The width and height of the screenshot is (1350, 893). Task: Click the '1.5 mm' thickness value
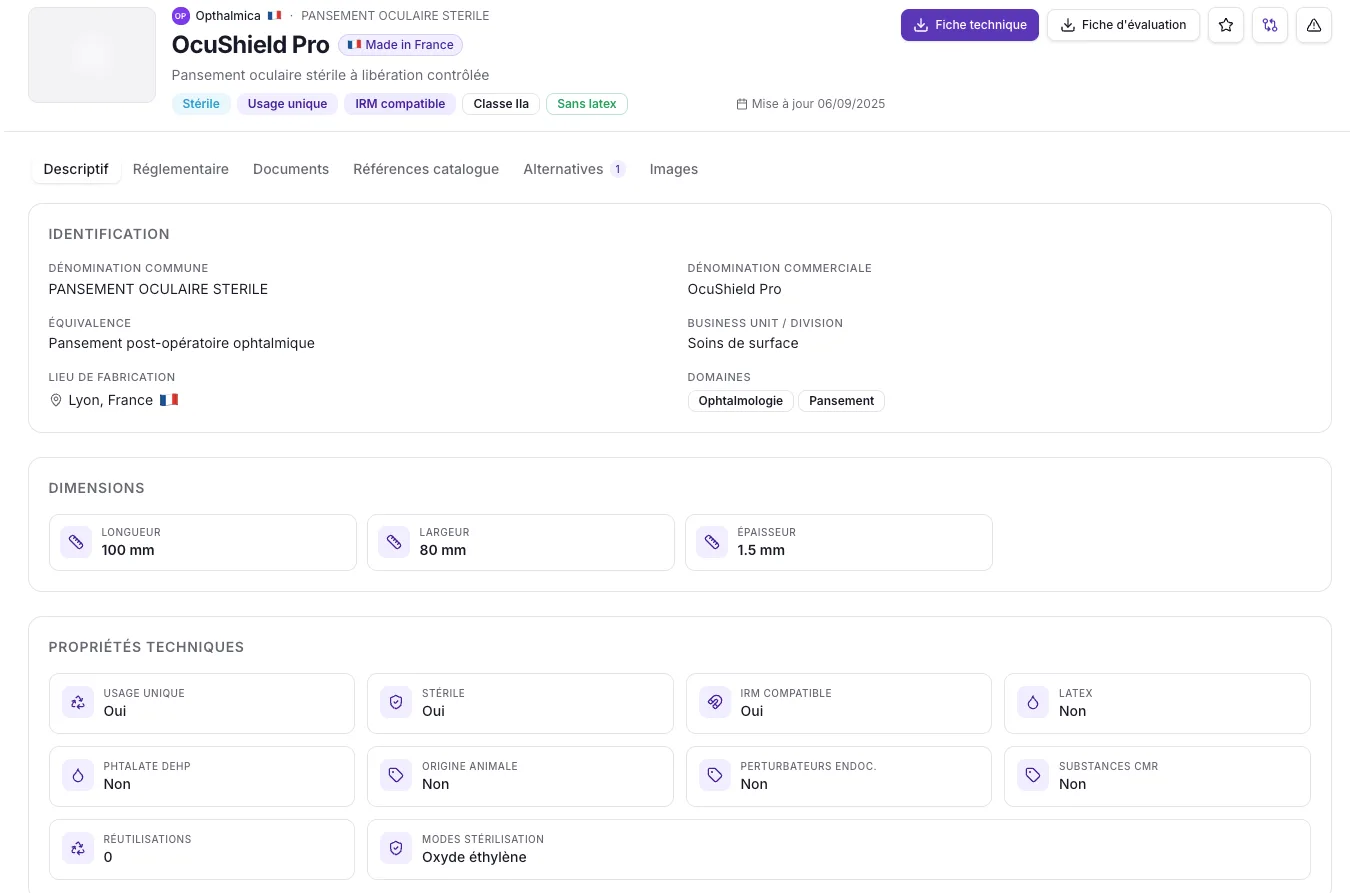tap(761, 550)
